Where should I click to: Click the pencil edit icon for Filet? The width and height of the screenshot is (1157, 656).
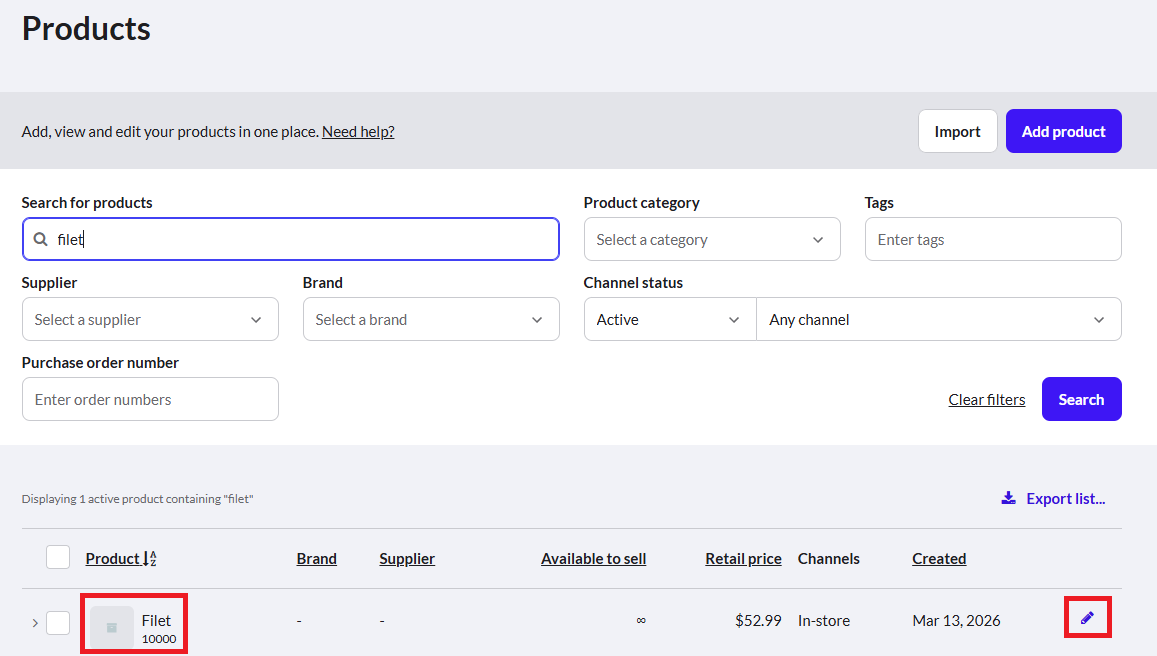pyautogui.click(x=1087, y=618)
